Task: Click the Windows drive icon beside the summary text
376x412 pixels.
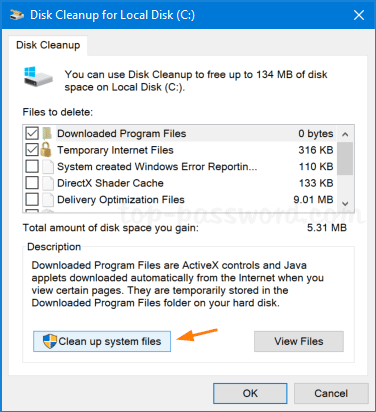Action: [38, 77]
